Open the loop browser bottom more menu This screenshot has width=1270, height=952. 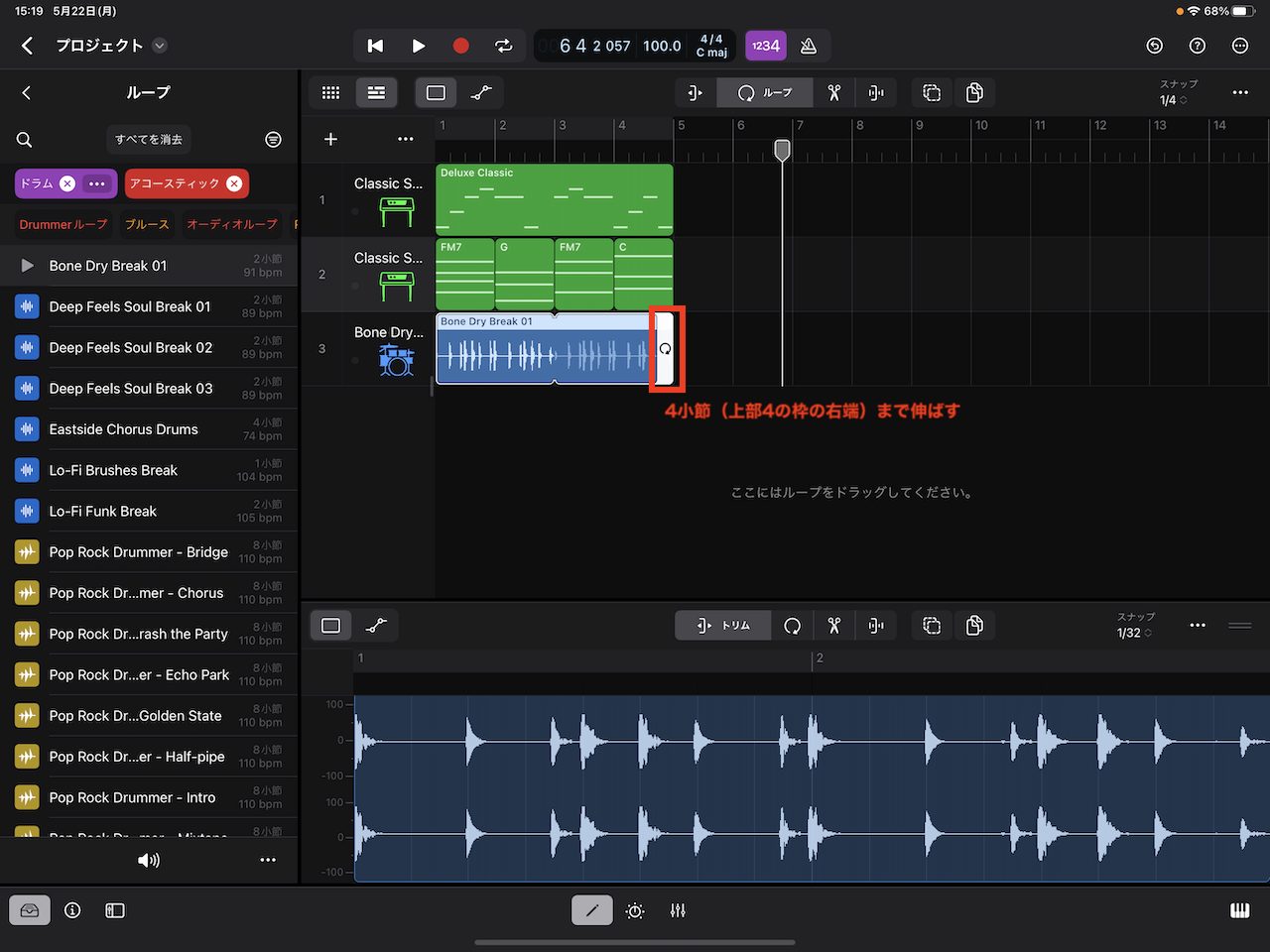click(268, 860)
